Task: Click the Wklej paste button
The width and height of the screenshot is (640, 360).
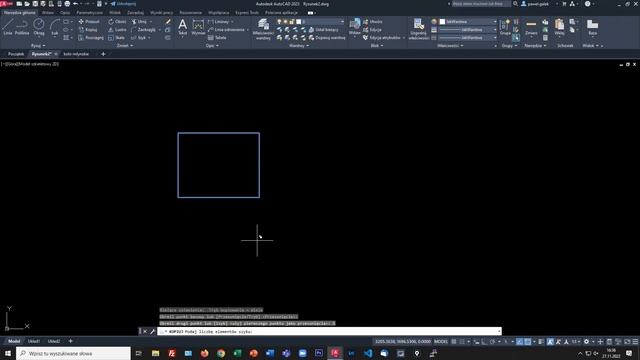Action: click(x=559, y=27)
